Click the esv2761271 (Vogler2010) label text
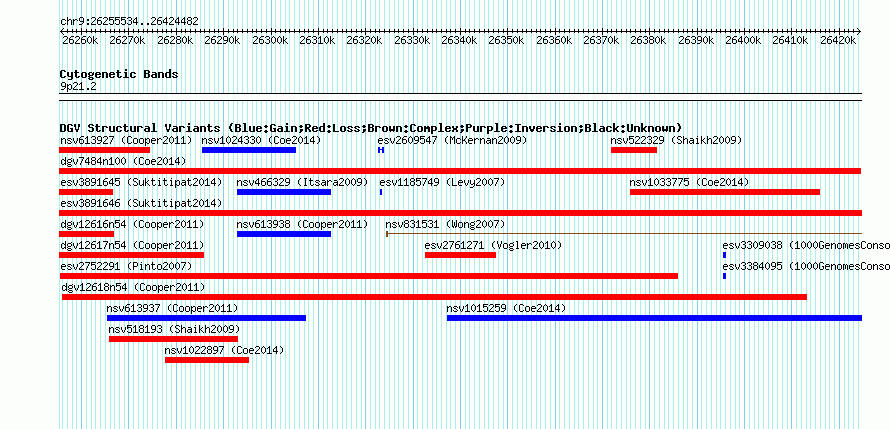Viewport: 890px width, 429px height. click(x=493, y=245)
